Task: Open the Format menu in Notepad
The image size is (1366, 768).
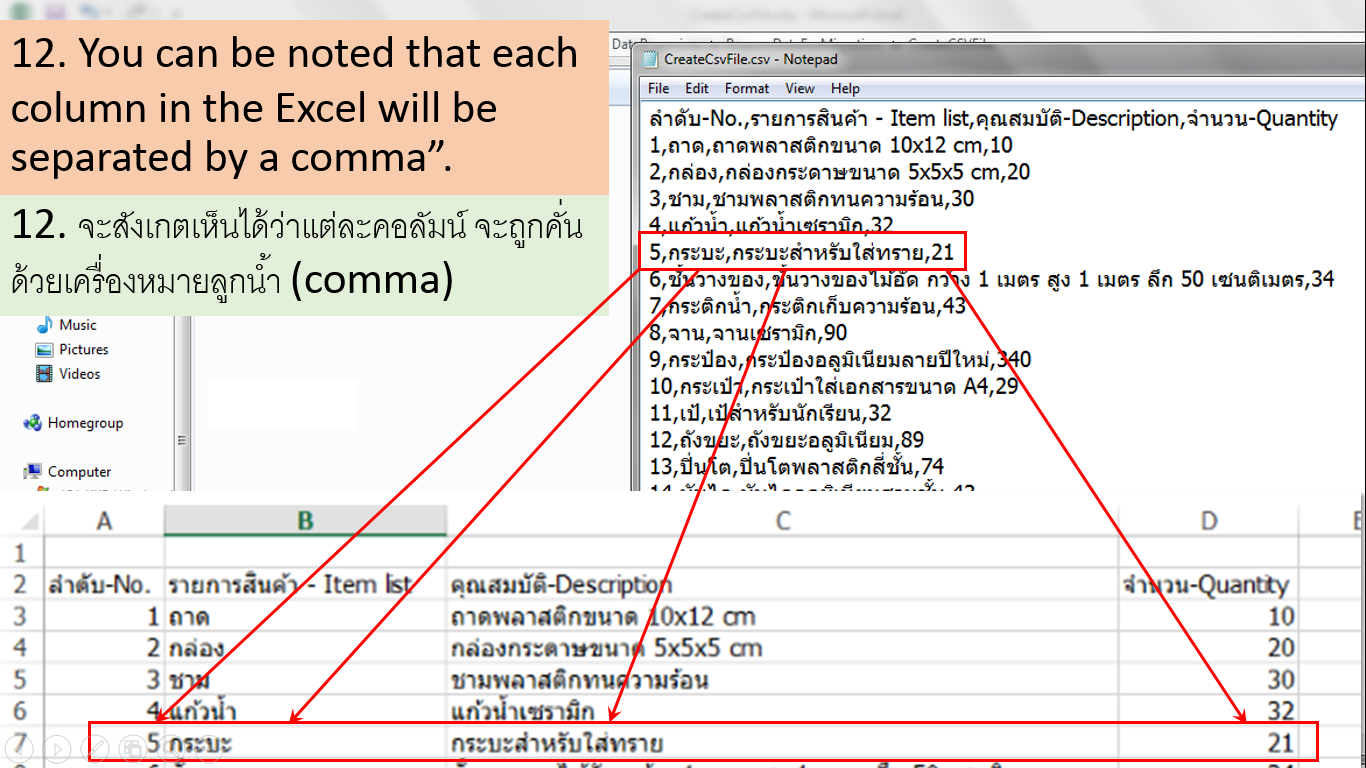Action: [746, 88]
